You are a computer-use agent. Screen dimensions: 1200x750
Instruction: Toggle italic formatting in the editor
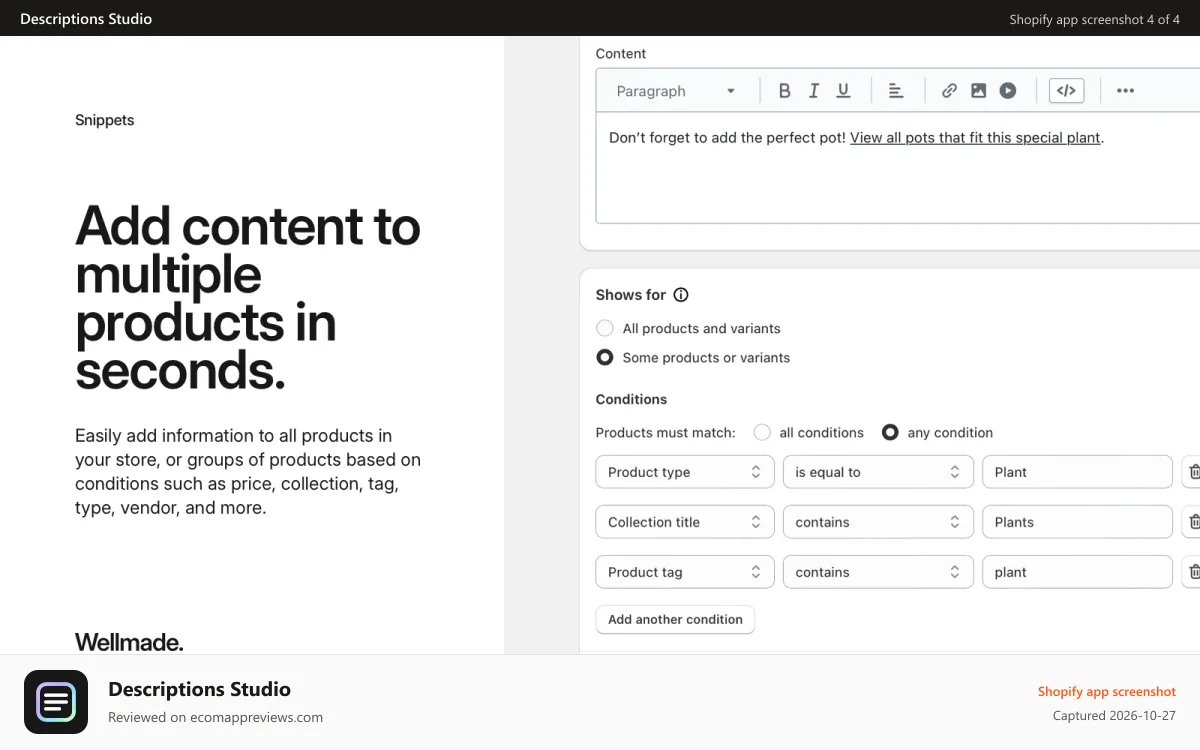click(814, 91)
